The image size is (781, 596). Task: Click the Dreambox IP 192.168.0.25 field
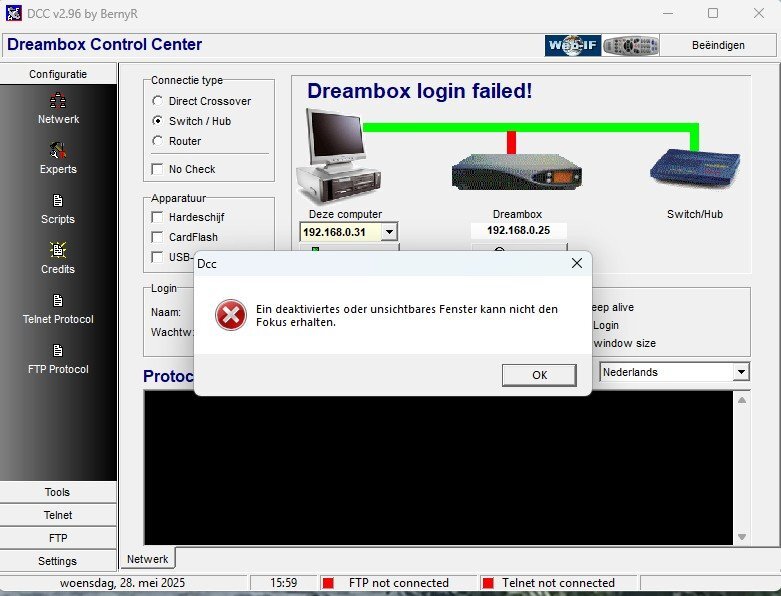(519, 231)
